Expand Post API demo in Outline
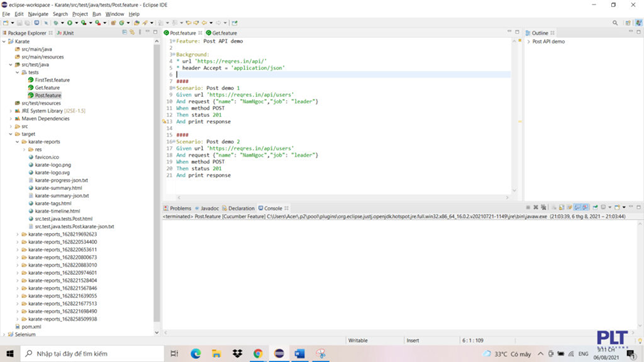 click(x=529, y=42)
